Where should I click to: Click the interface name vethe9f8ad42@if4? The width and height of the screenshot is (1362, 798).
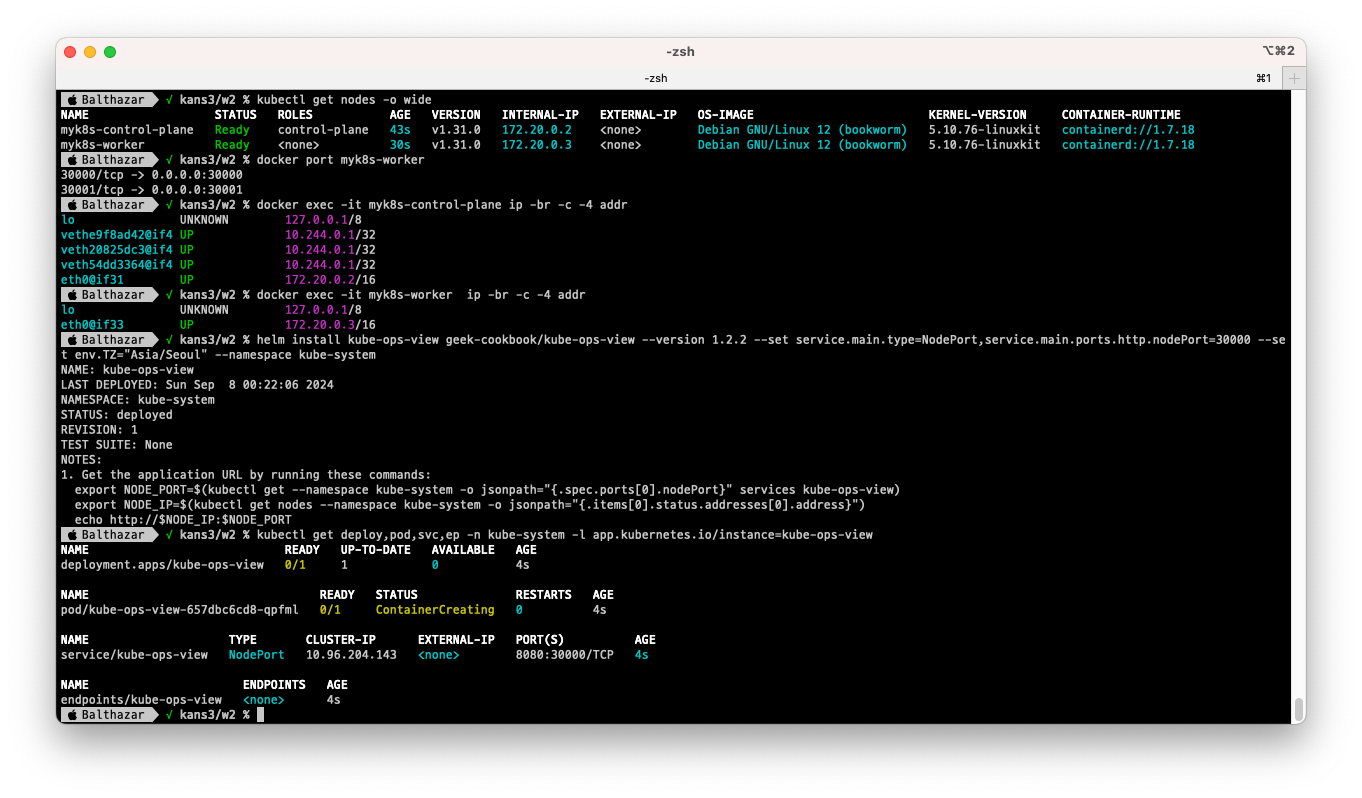pyautogui.click(x=116, y=235)
